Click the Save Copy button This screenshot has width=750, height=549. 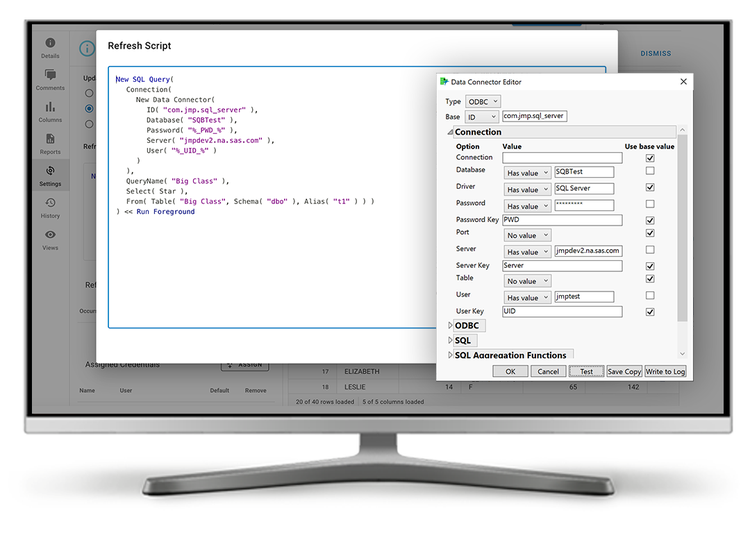coord(624,372)
